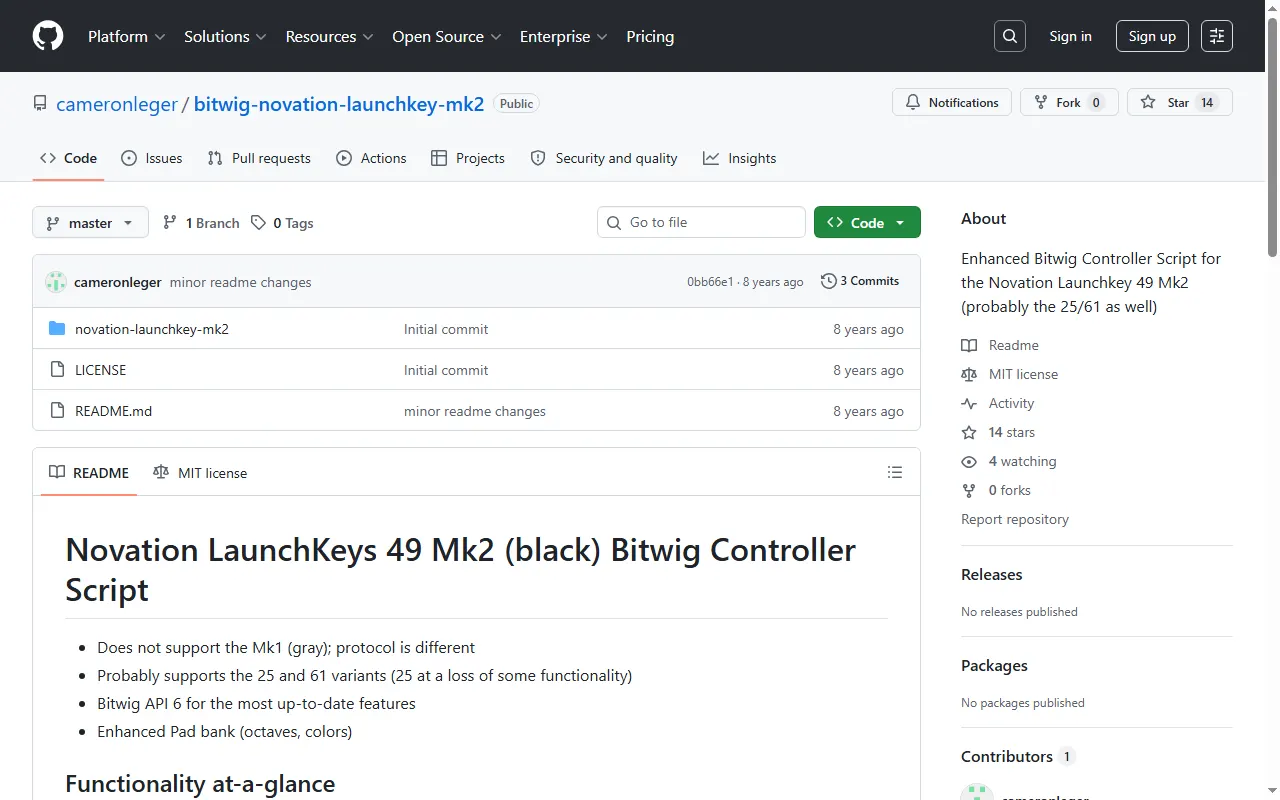Click Sign in
Viewport: 1280px width, 800px height.
click(1070, 36)
